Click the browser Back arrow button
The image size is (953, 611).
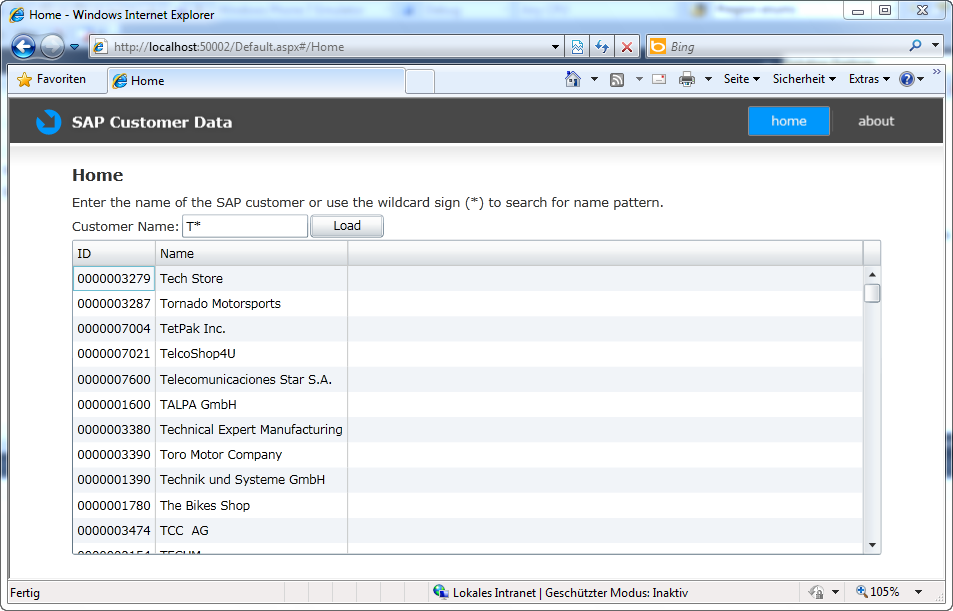coord(24,47)
